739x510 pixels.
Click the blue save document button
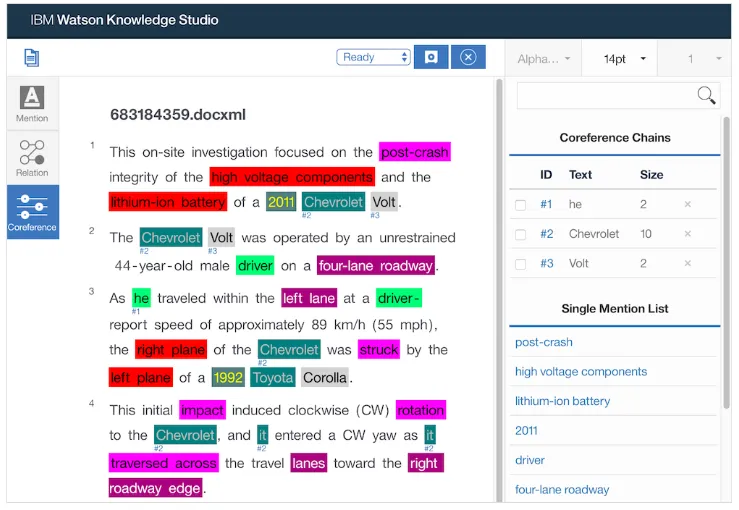click(431, 57)
